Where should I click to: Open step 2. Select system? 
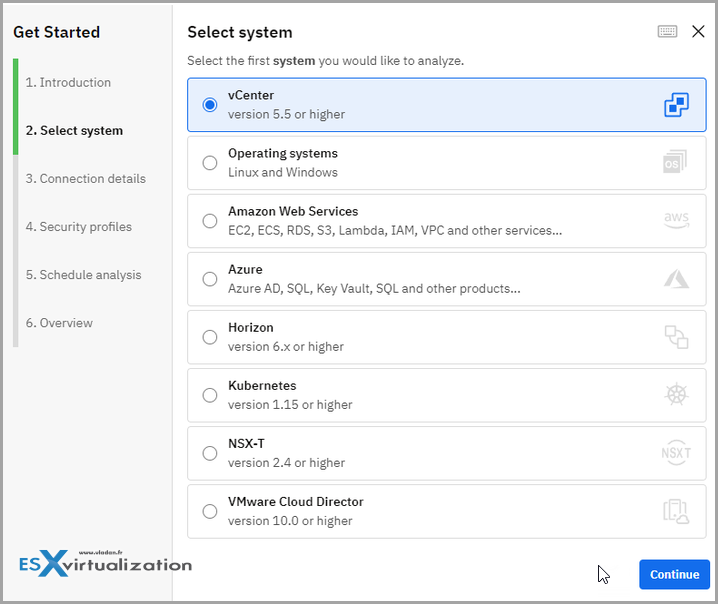(74, 131)
